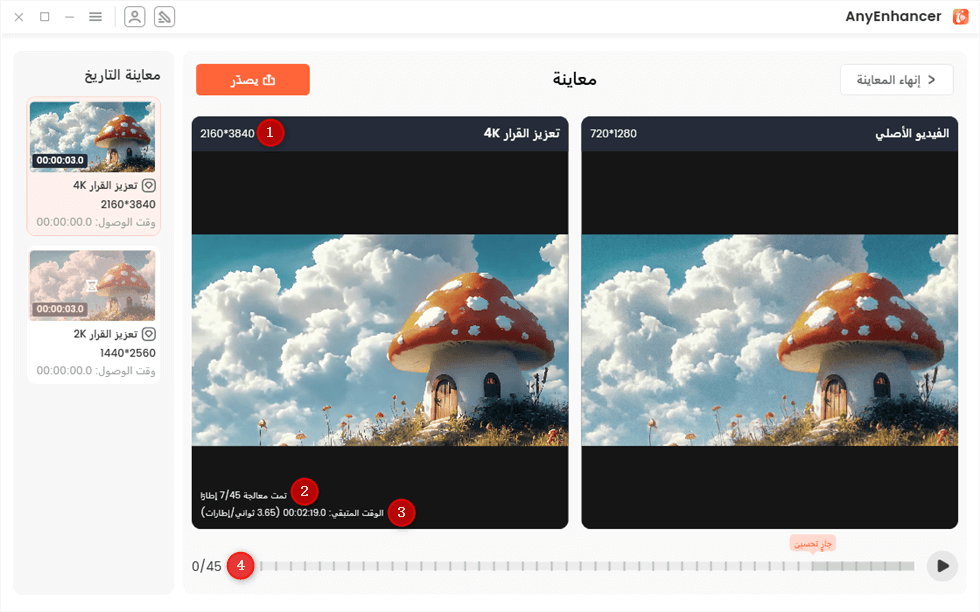Click the AnyEnhancer logo icon
This screenshot has width=980, height=612.
click(x=960, y=17)
